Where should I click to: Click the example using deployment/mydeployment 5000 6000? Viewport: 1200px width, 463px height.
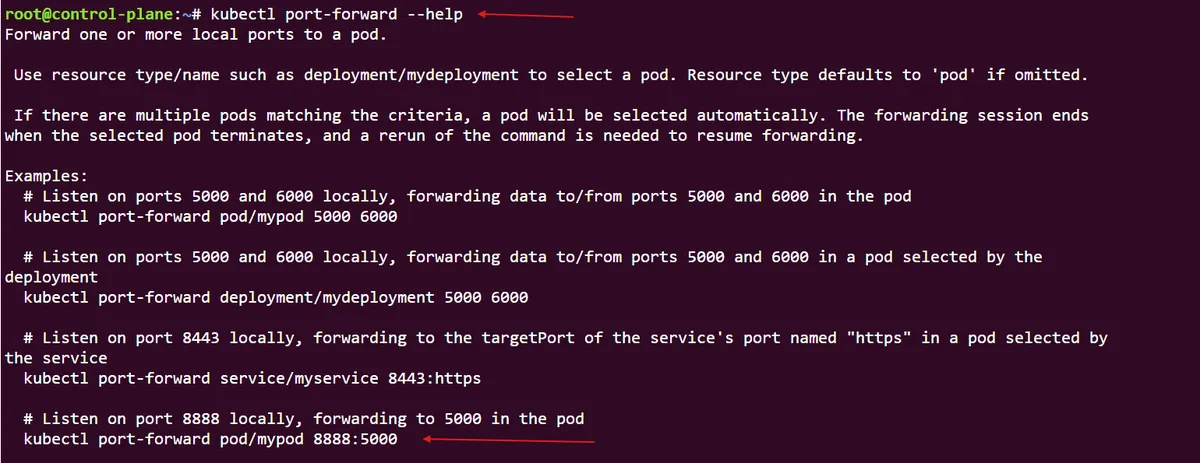point(275,297)
